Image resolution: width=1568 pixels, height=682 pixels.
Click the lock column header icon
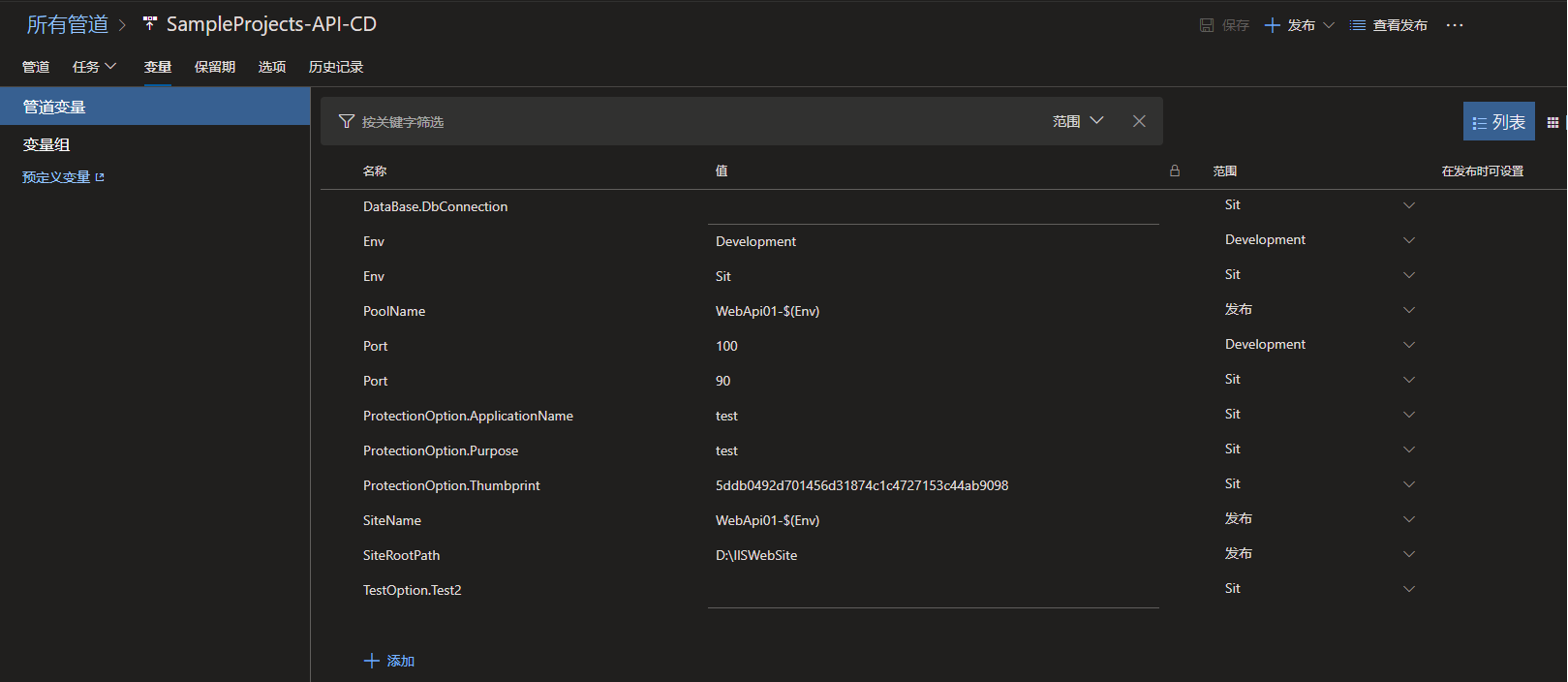coord(1175,170)
